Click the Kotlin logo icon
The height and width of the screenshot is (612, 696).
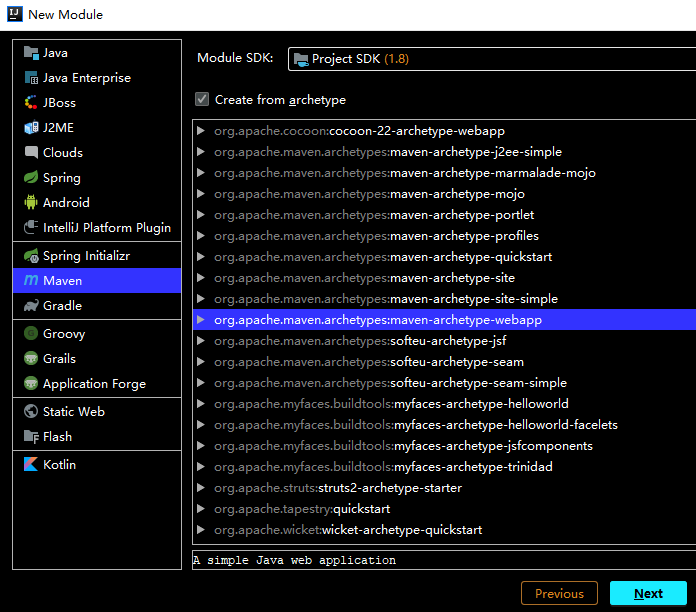tap(31, 464)
